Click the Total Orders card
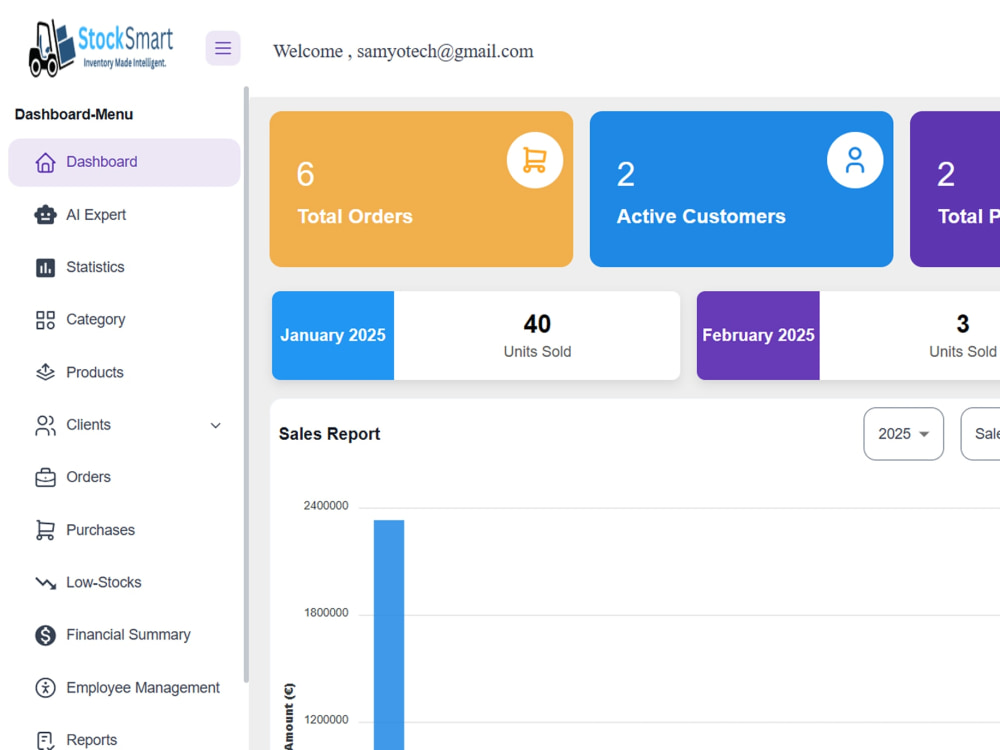 421,189
